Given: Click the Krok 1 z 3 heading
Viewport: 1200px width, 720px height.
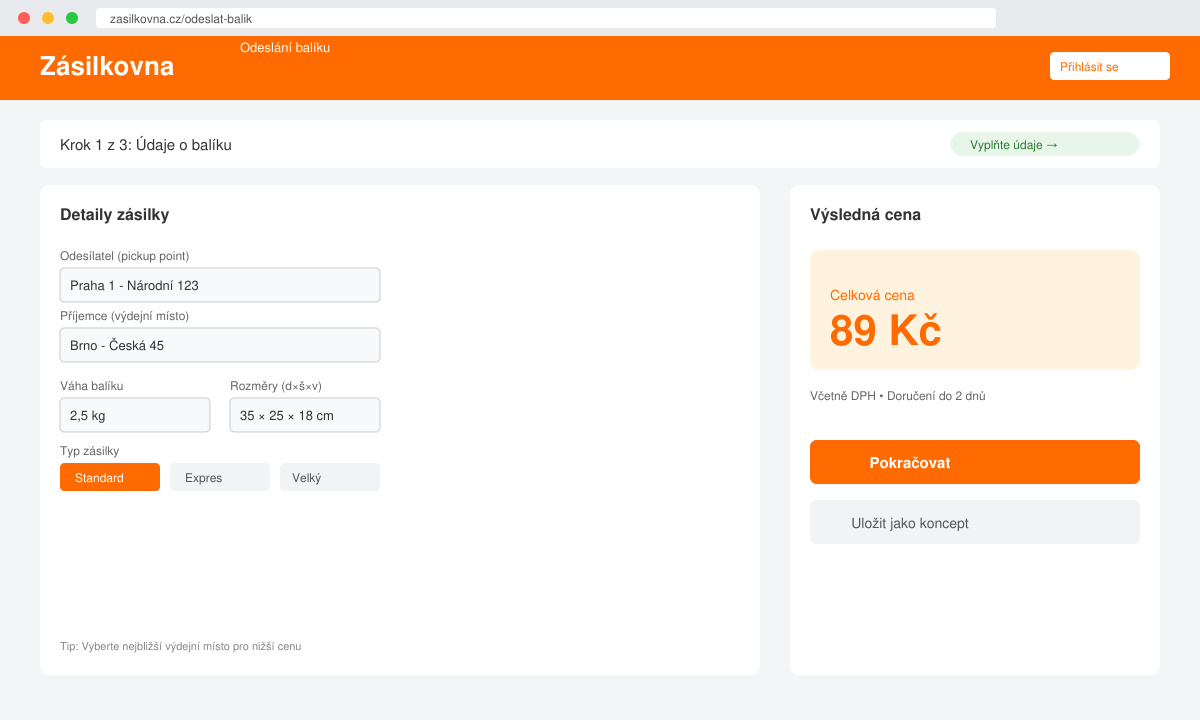Looking at the screenshot, I should pyautogui.click(x=146, y=144).
